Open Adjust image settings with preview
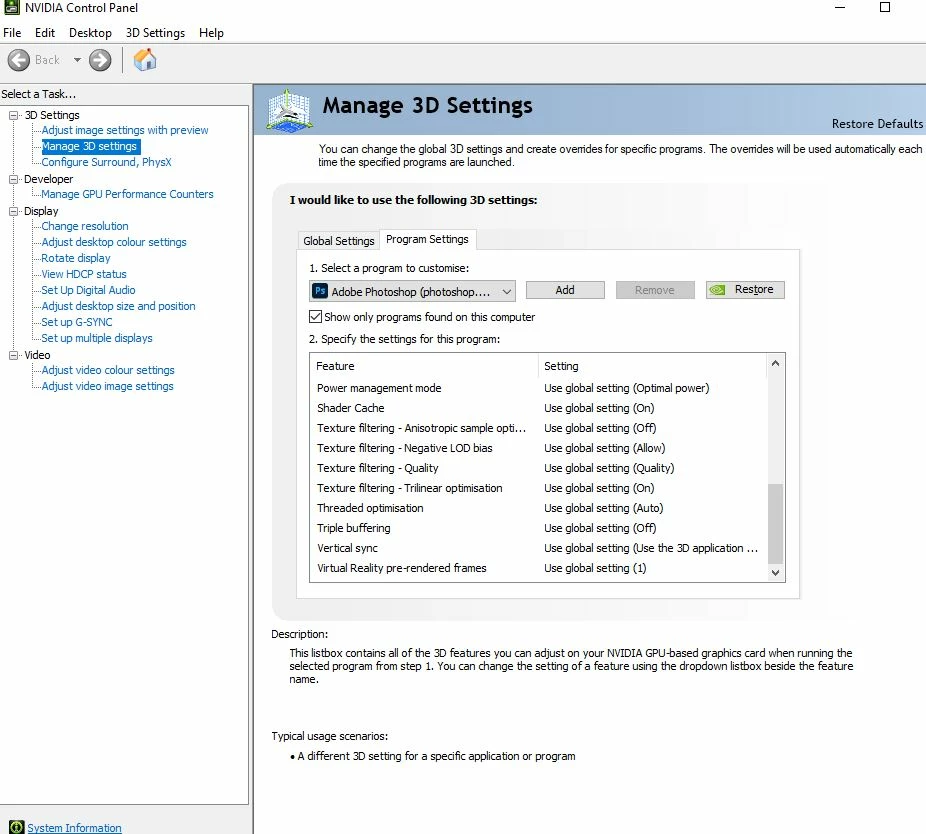 pyautogui.click(x=125, y=130)
